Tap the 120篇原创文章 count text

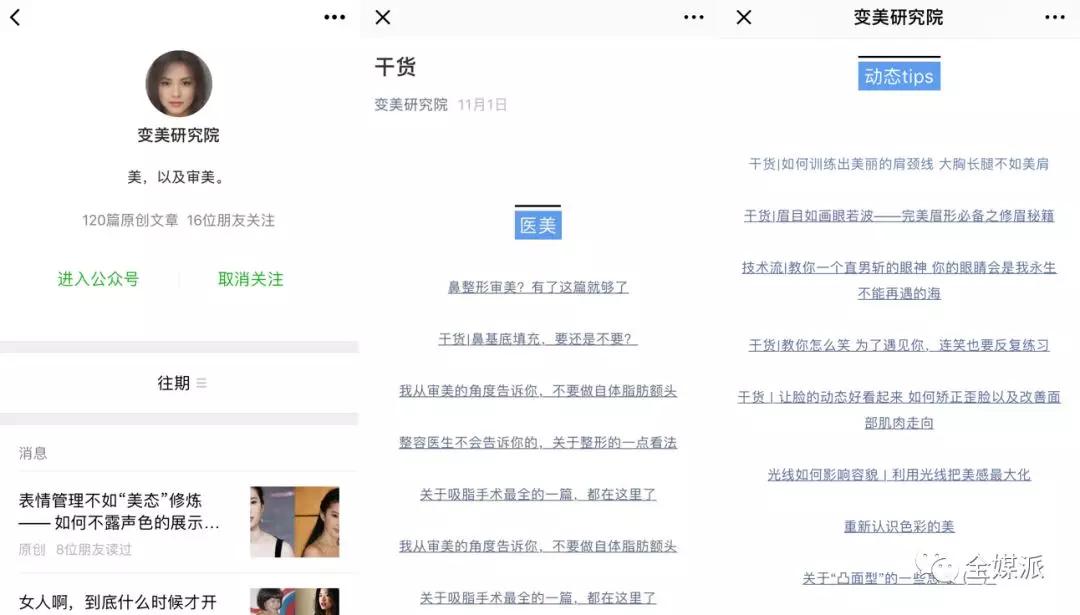pyautogui.click(x=130, y=220)
